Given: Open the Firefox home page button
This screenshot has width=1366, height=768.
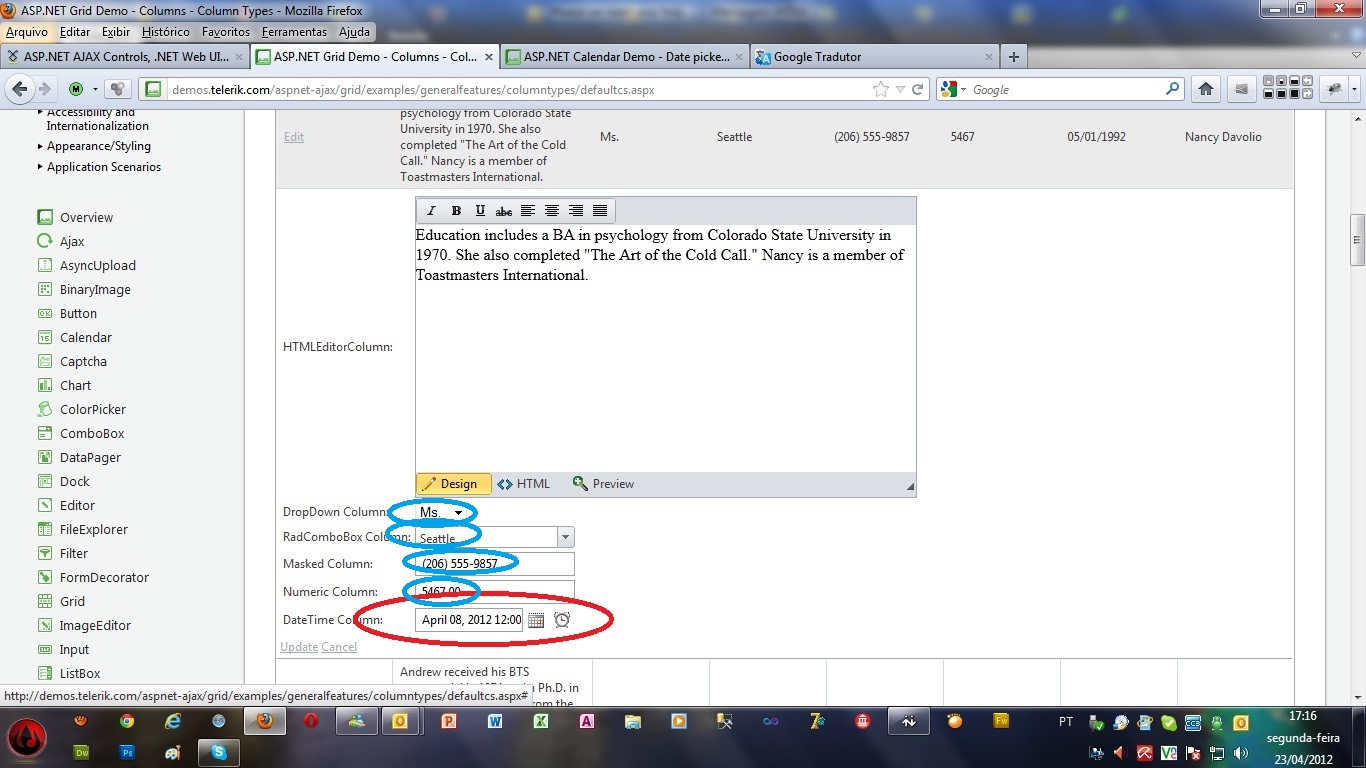Looking at the screenshot, I should click(1206, 89).
